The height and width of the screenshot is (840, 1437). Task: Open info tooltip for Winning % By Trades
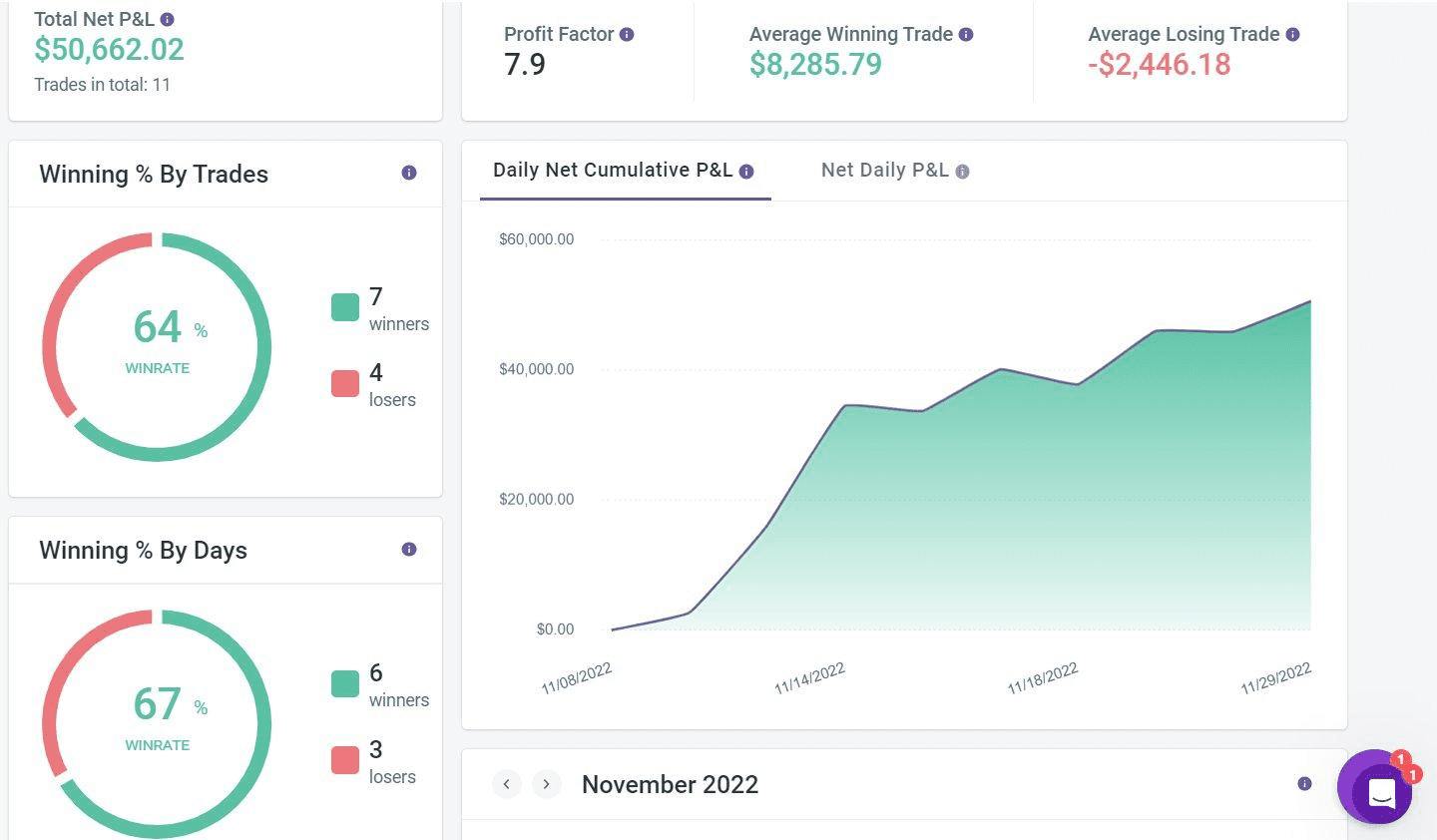(x=408, y=173)
